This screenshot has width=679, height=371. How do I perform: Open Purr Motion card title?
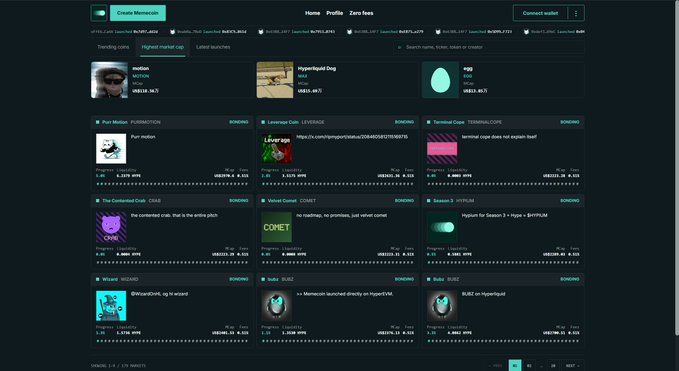(x=115, y=122)
